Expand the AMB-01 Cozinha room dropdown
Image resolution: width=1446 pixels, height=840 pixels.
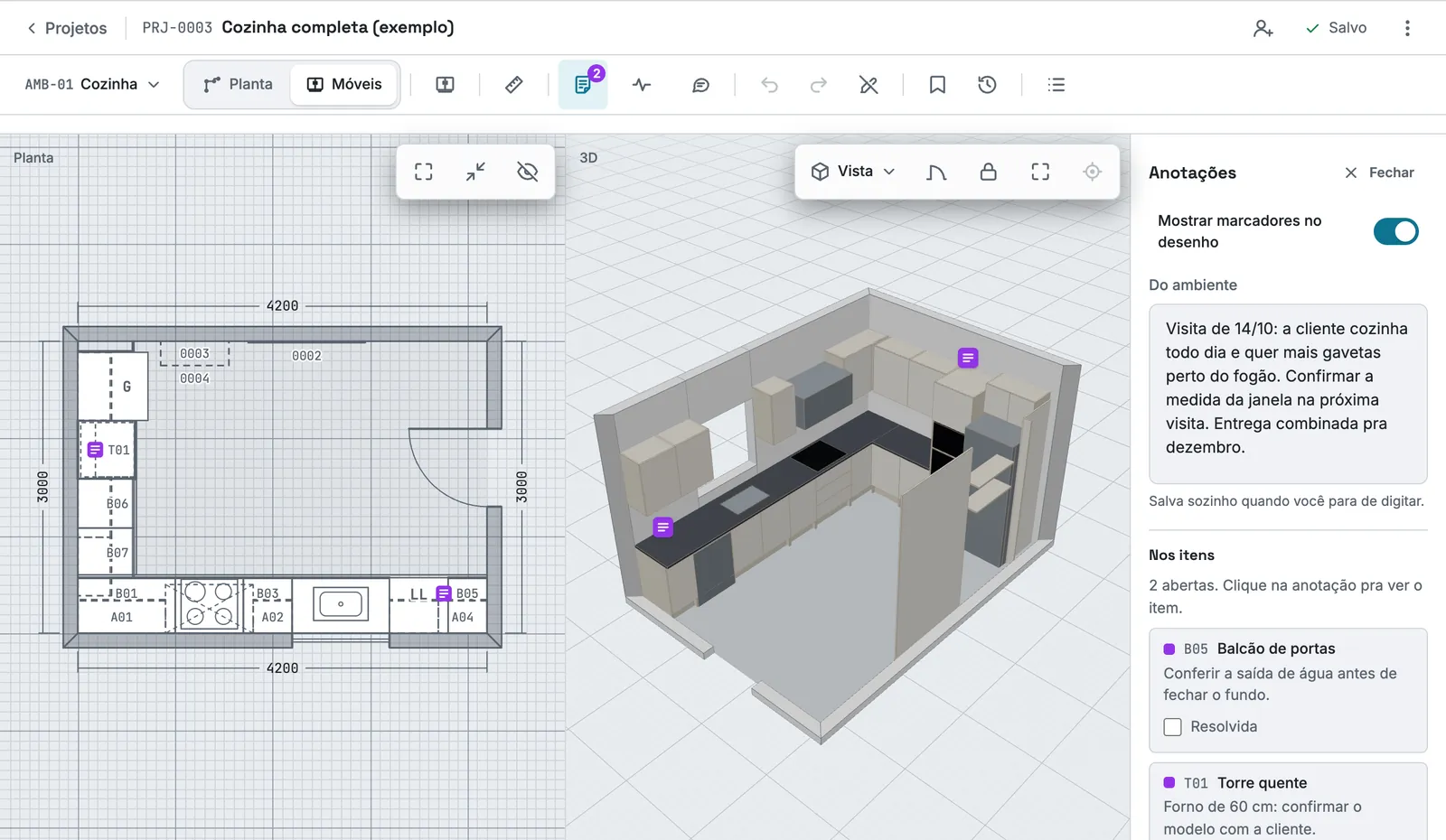pyautogui.click(x=92, y=84)
